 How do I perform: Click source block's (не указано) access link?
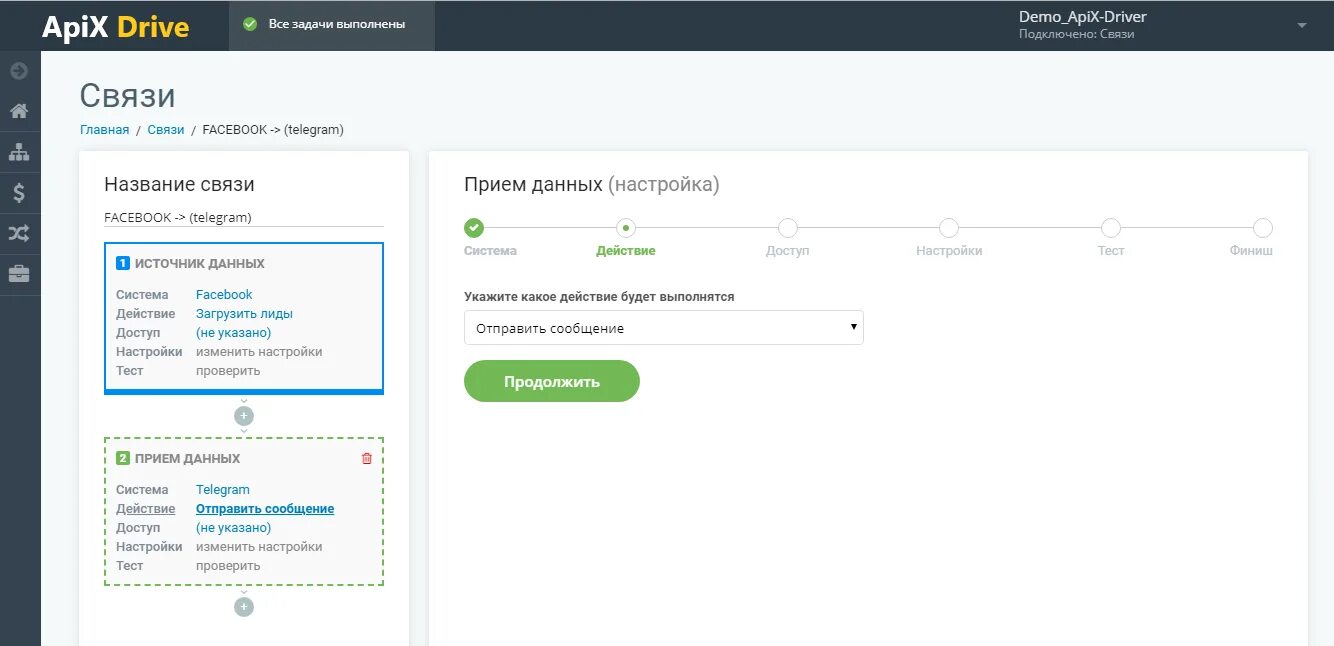[x=233, y=333]
